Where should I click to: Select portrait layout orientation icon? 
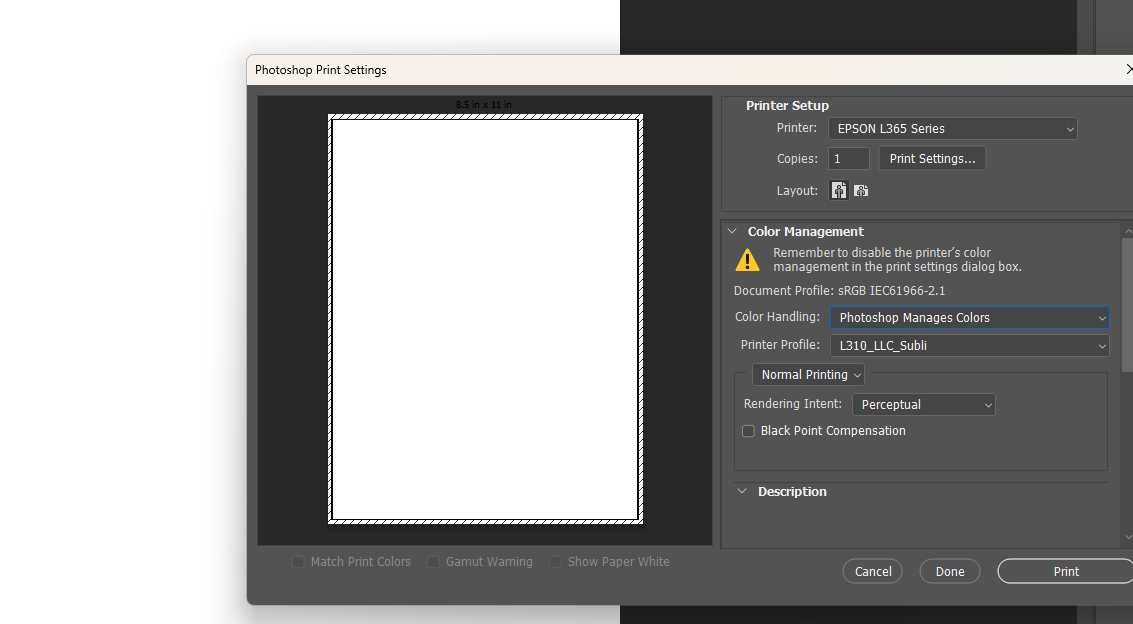pyautogui.click(x=839, y=190)
